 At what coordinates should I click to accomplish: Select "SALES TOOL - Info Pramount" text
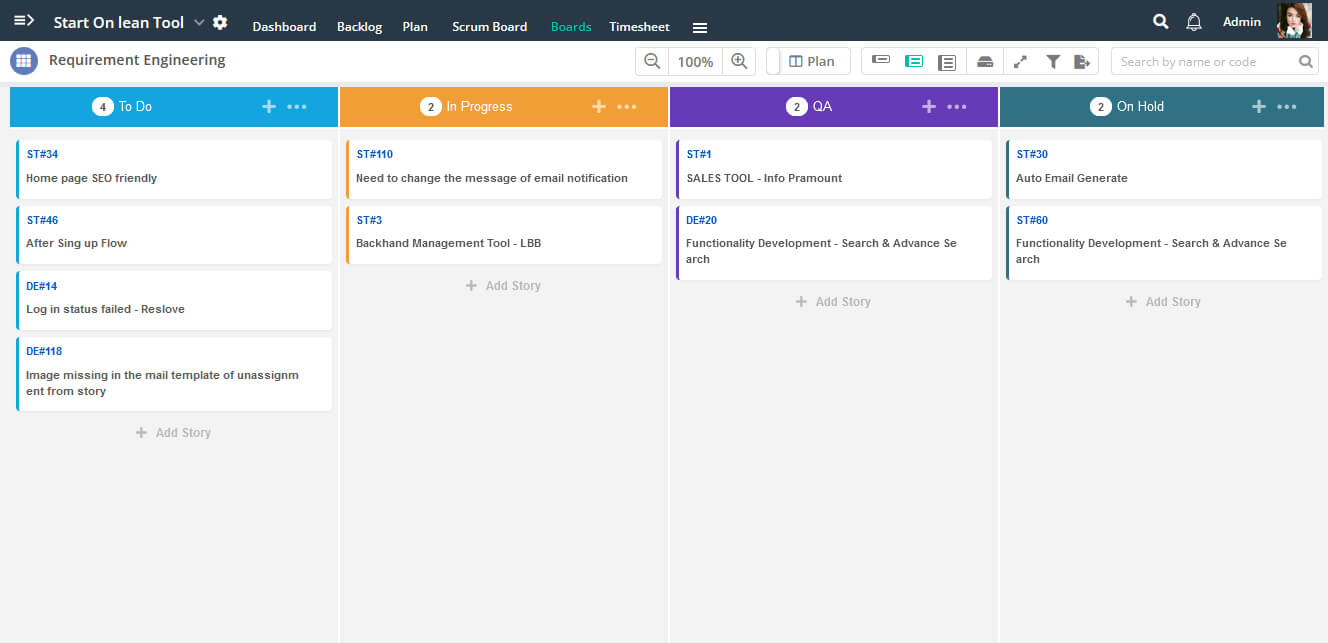click(x=765, y=178)
